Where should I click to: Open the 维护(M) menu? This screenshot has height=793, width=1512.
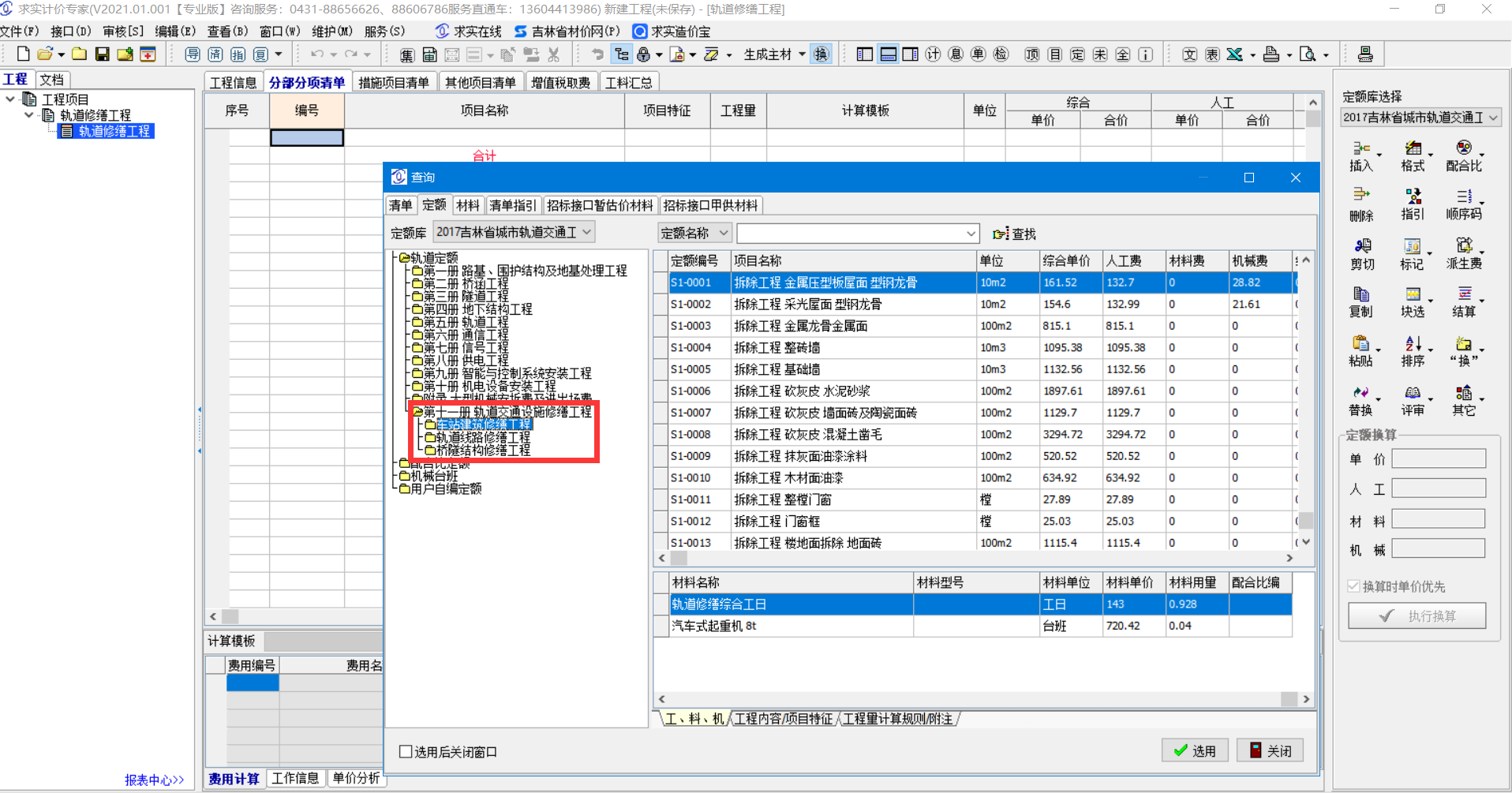[x=332, y=32]
